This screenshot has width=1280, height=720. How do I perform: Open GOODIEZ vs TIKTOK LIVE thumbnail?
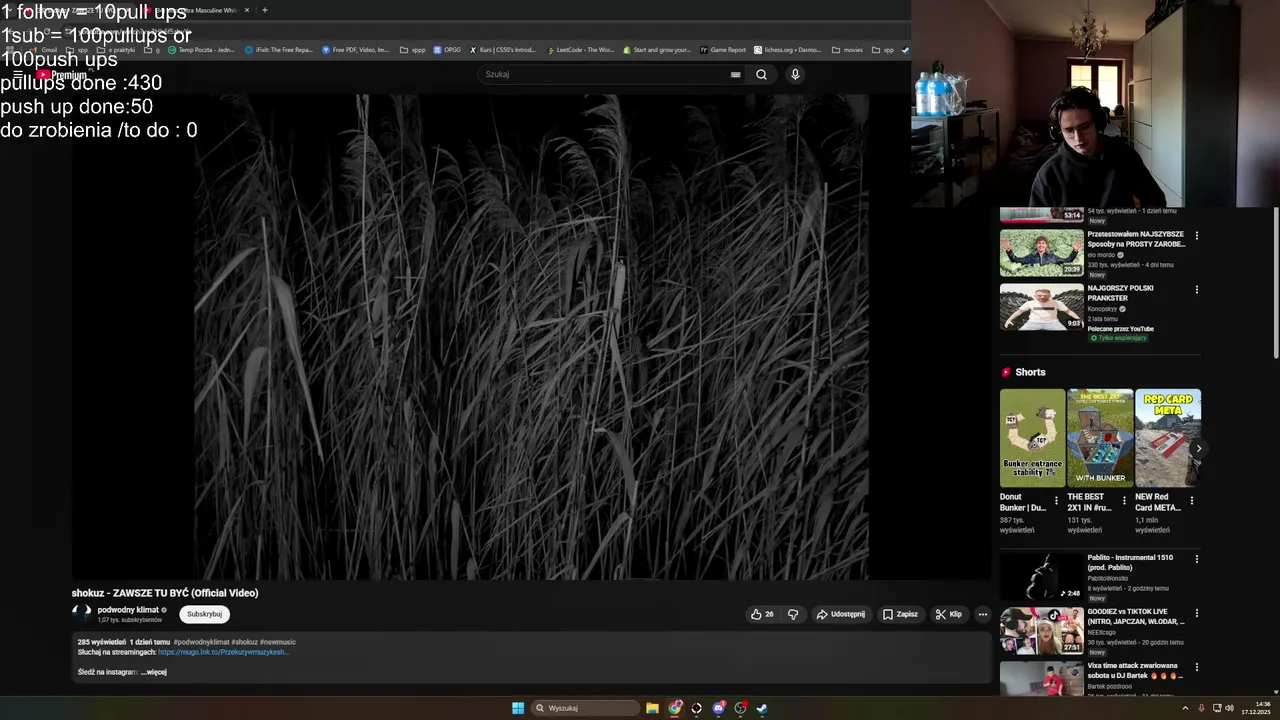(x=1041, y=630)
